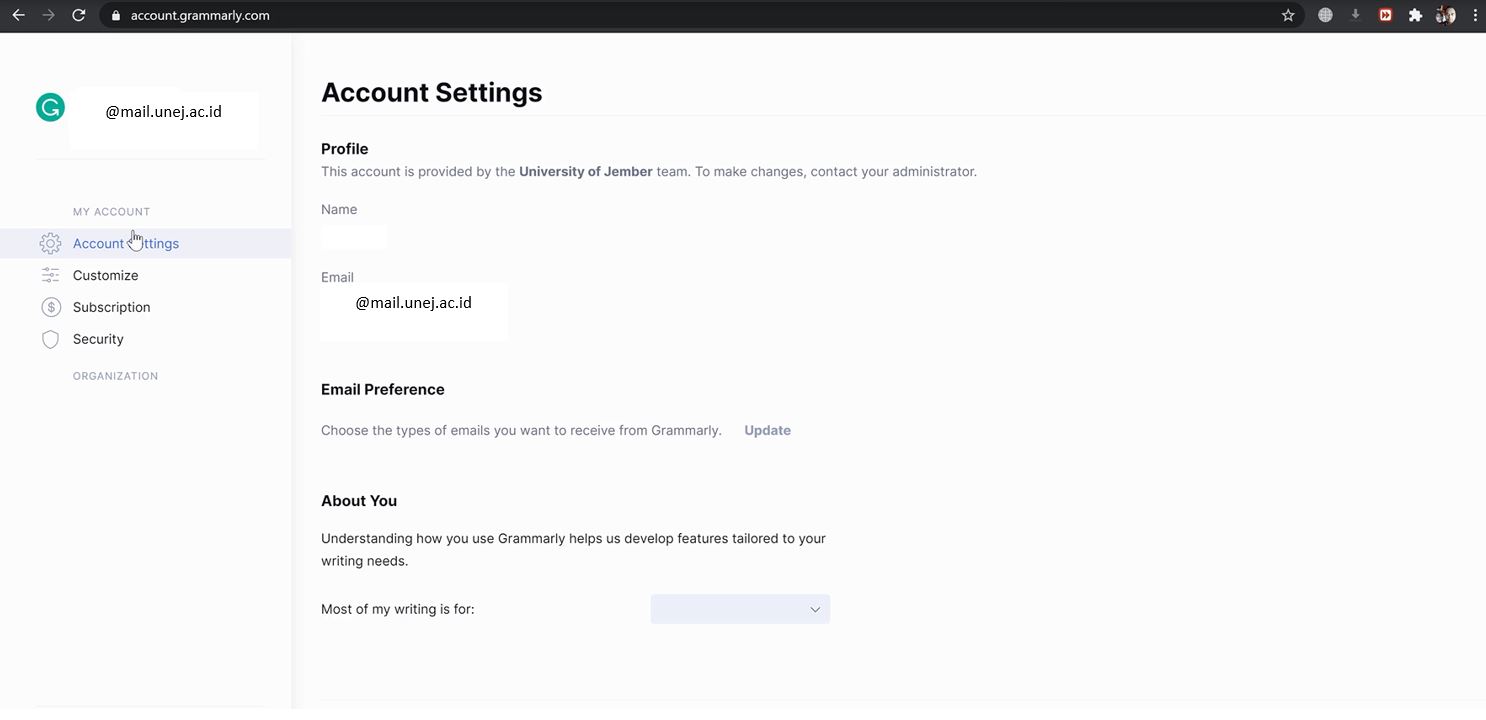
Task: Click the Grammarly logo in sidebar
Action: [x=50, y=107]
